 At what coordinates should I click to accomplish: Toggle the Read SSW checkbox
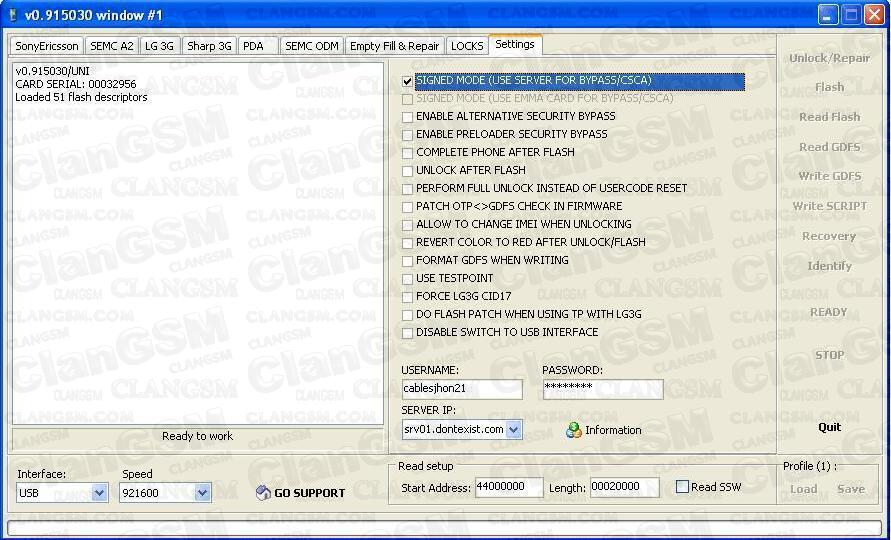[x=682, y=487]
